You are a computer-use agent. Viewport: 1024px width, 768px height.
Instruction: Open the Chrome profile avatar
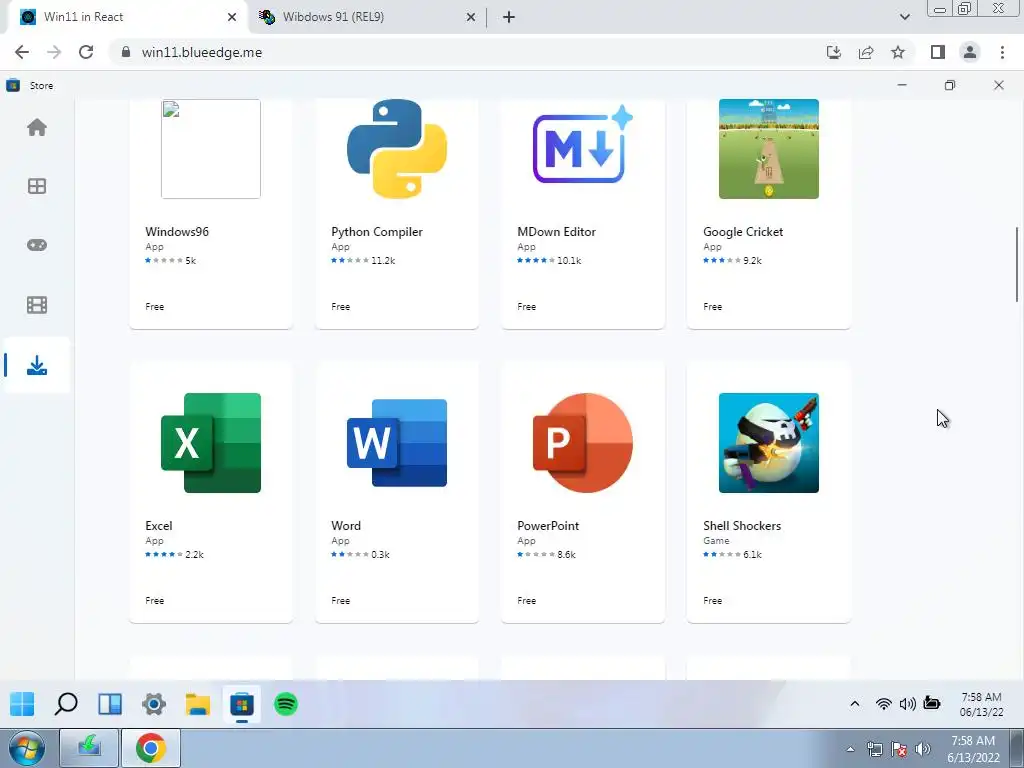click(x=970, y=52)
